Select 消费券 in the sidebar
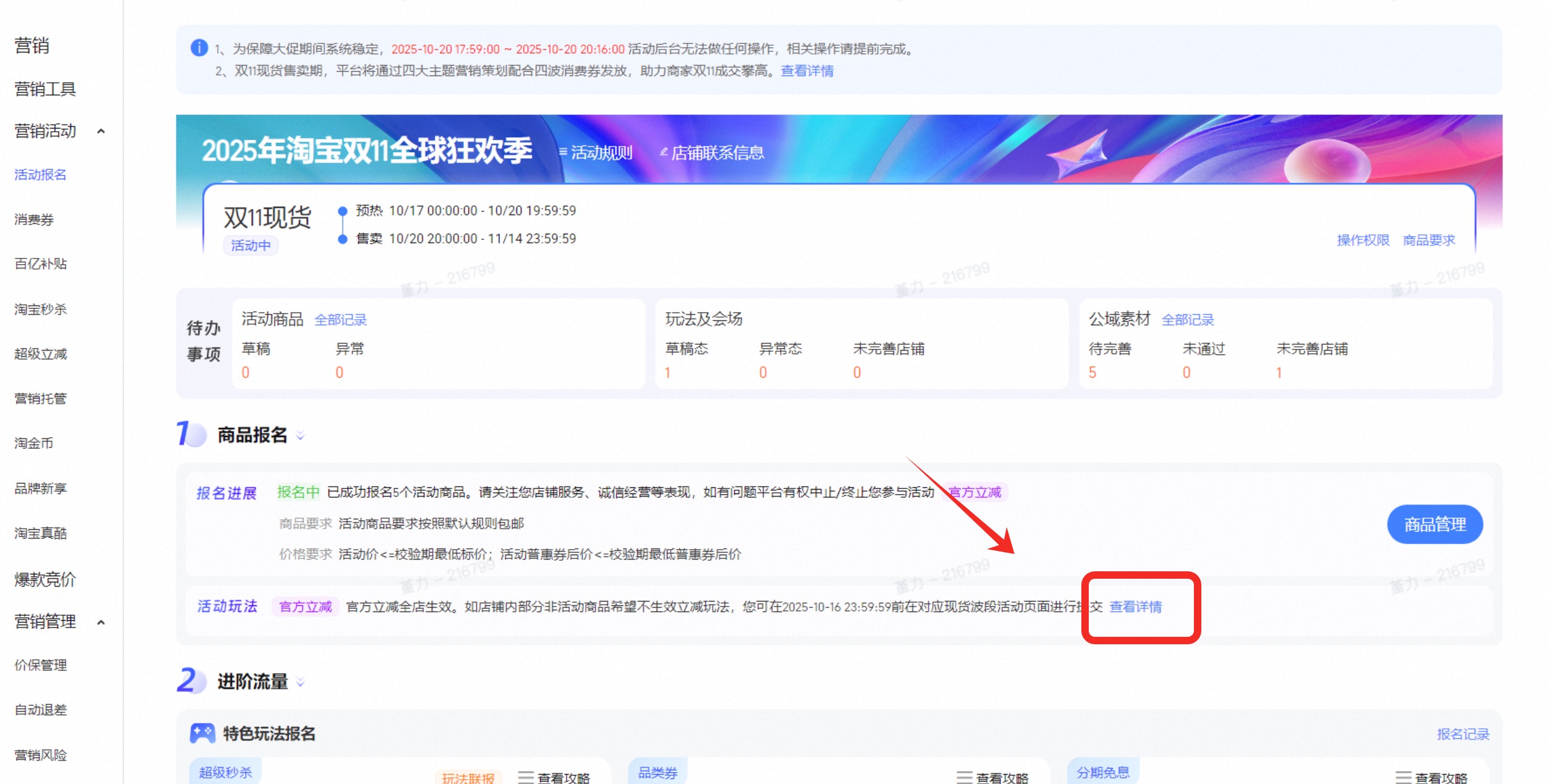This screenshot has height=784, width=1549. 34,219
